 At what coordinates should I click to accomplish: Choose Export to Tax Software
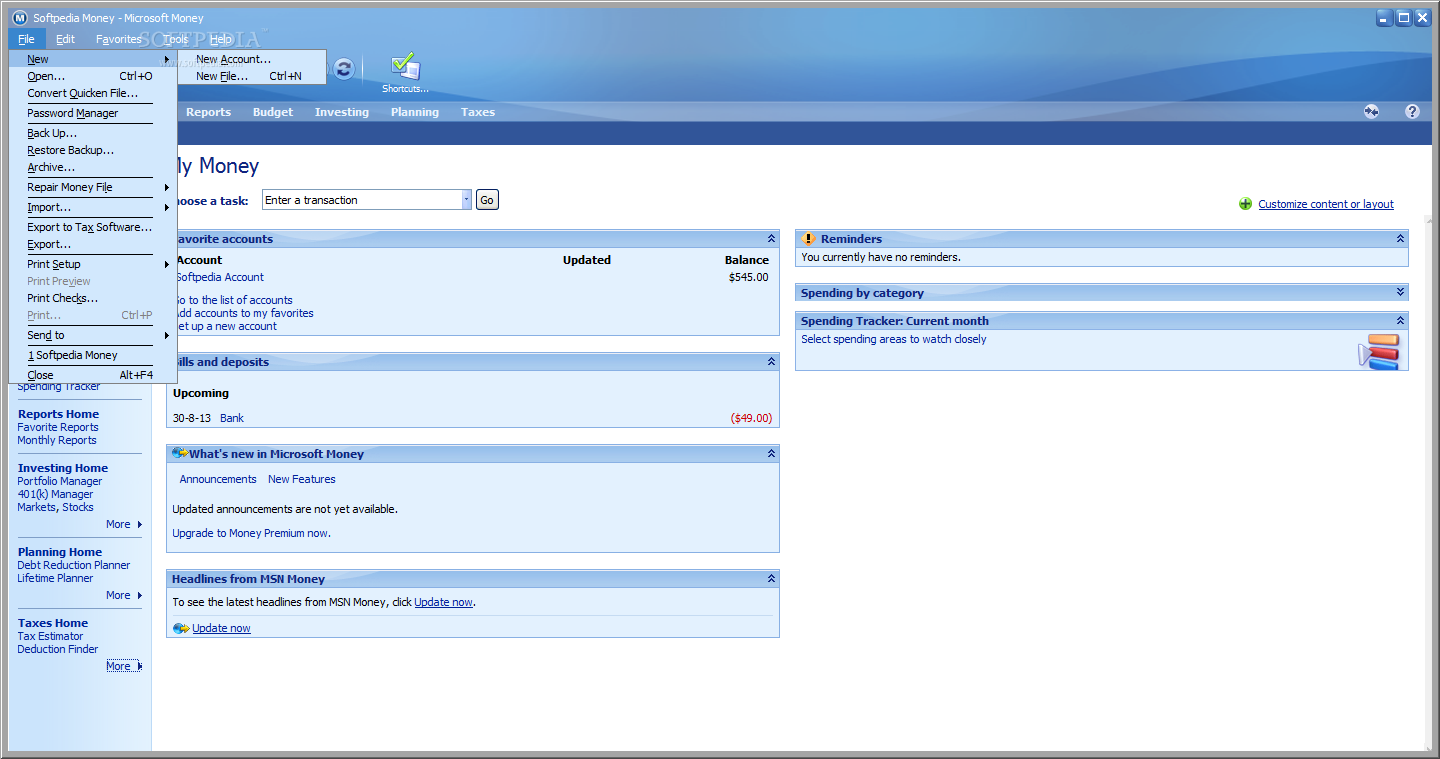(x=92, y=227)
